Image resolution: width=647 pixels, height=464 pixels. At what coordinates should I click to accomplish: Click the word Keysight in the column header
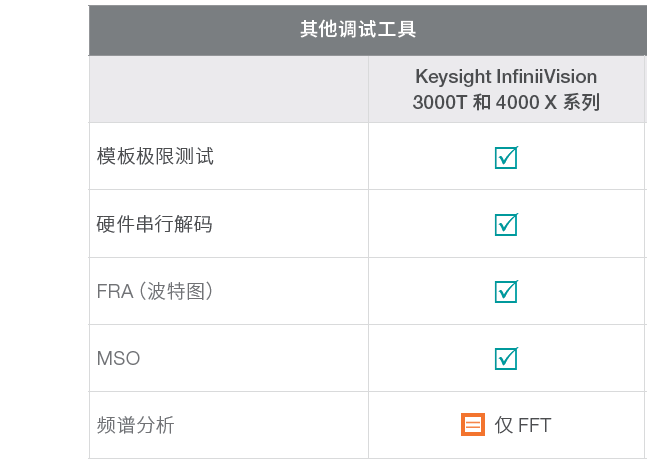[x=453, y=77]
